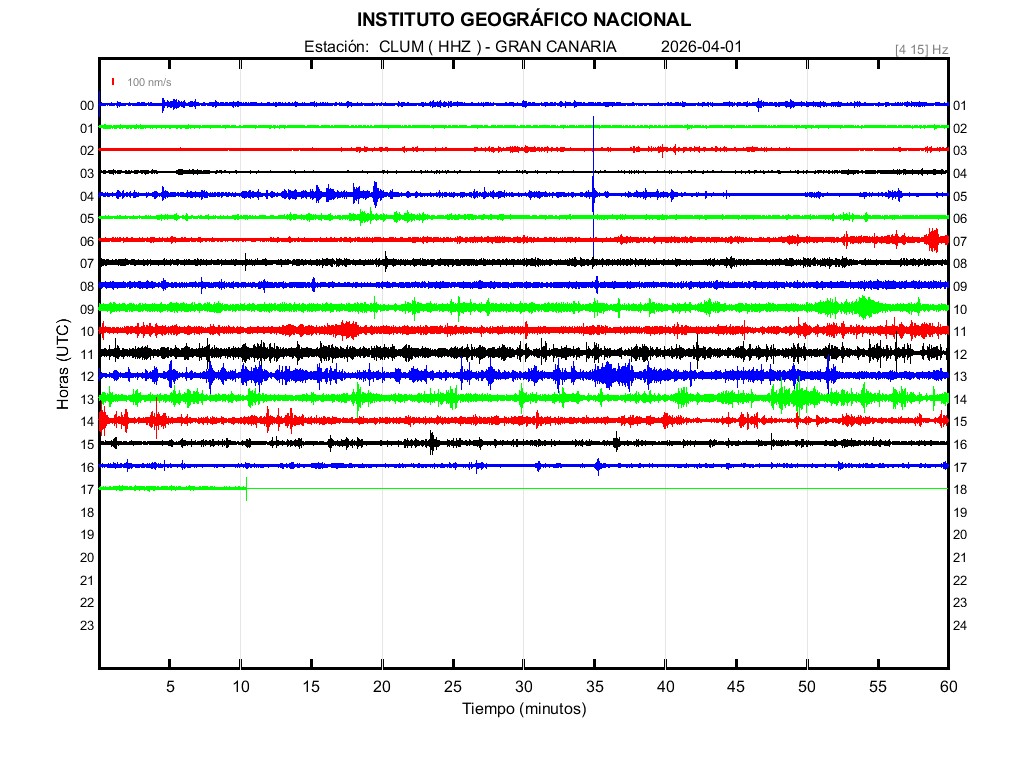The image size is (1024, 768).
Task: Click the 60-minute tick label on time axis
Action: pos(948,687)
